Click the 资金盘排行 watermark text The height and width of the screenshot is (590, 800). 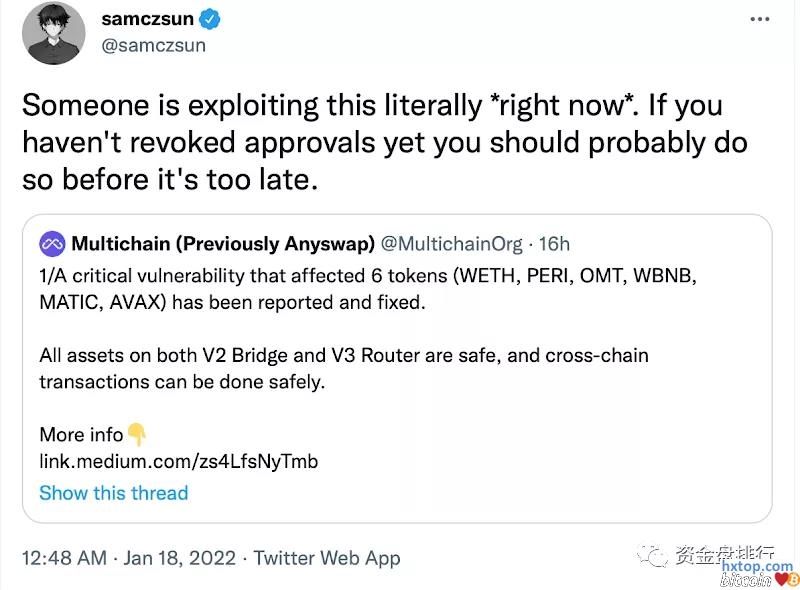pos(725,553)
